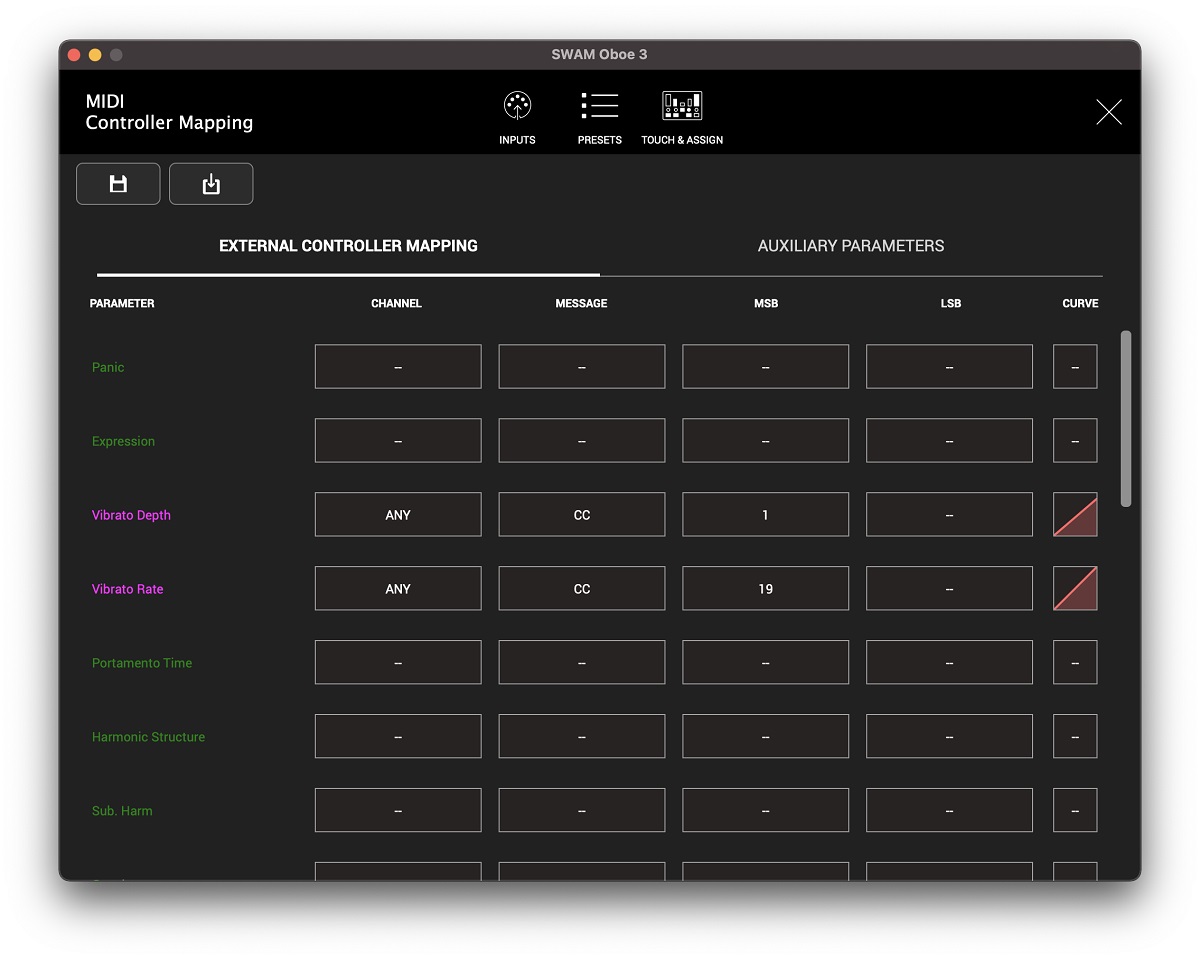Select the Sub. Harm MSB field
1200x959 pixels.
[766, 811]
